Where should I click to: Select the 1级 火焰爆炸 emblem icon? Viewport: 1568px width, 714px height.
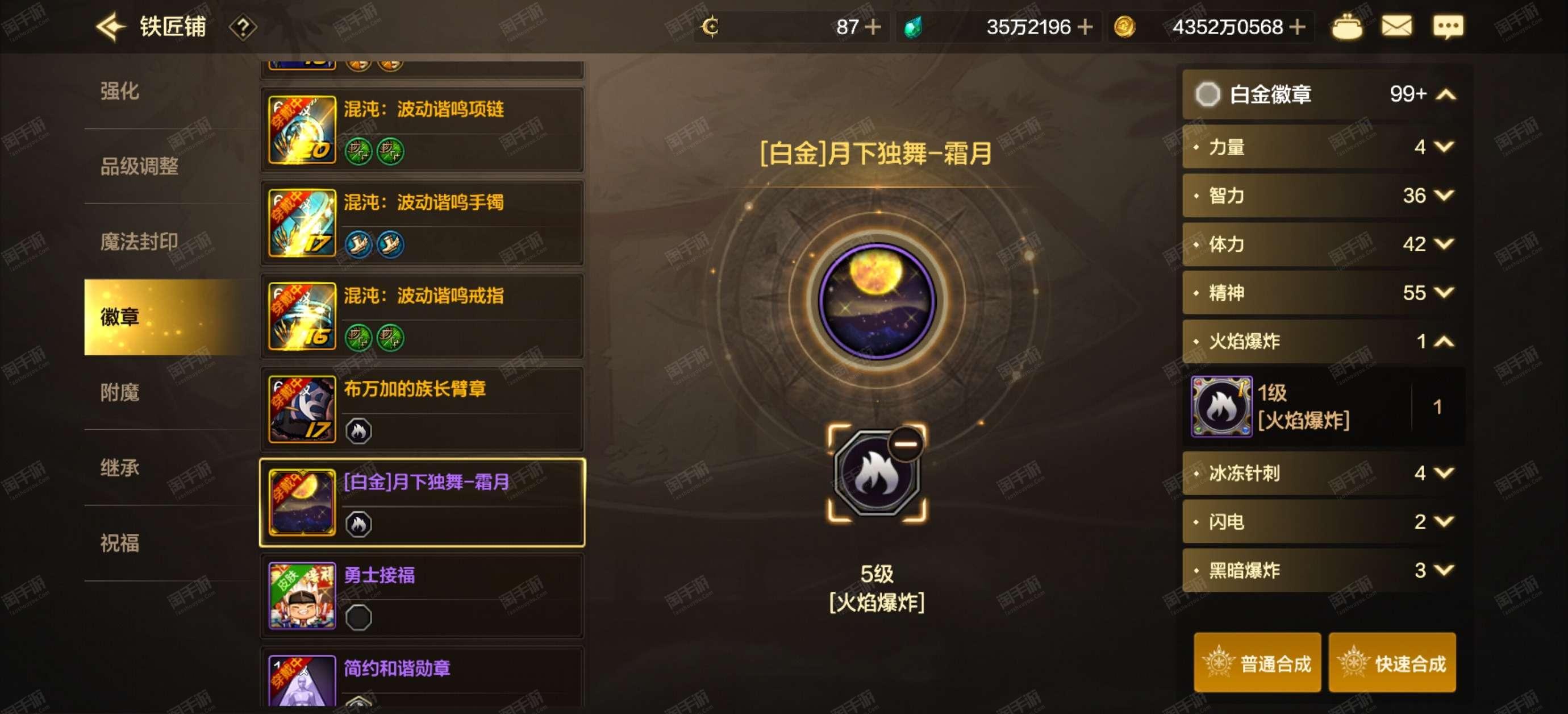(1220, 406)
